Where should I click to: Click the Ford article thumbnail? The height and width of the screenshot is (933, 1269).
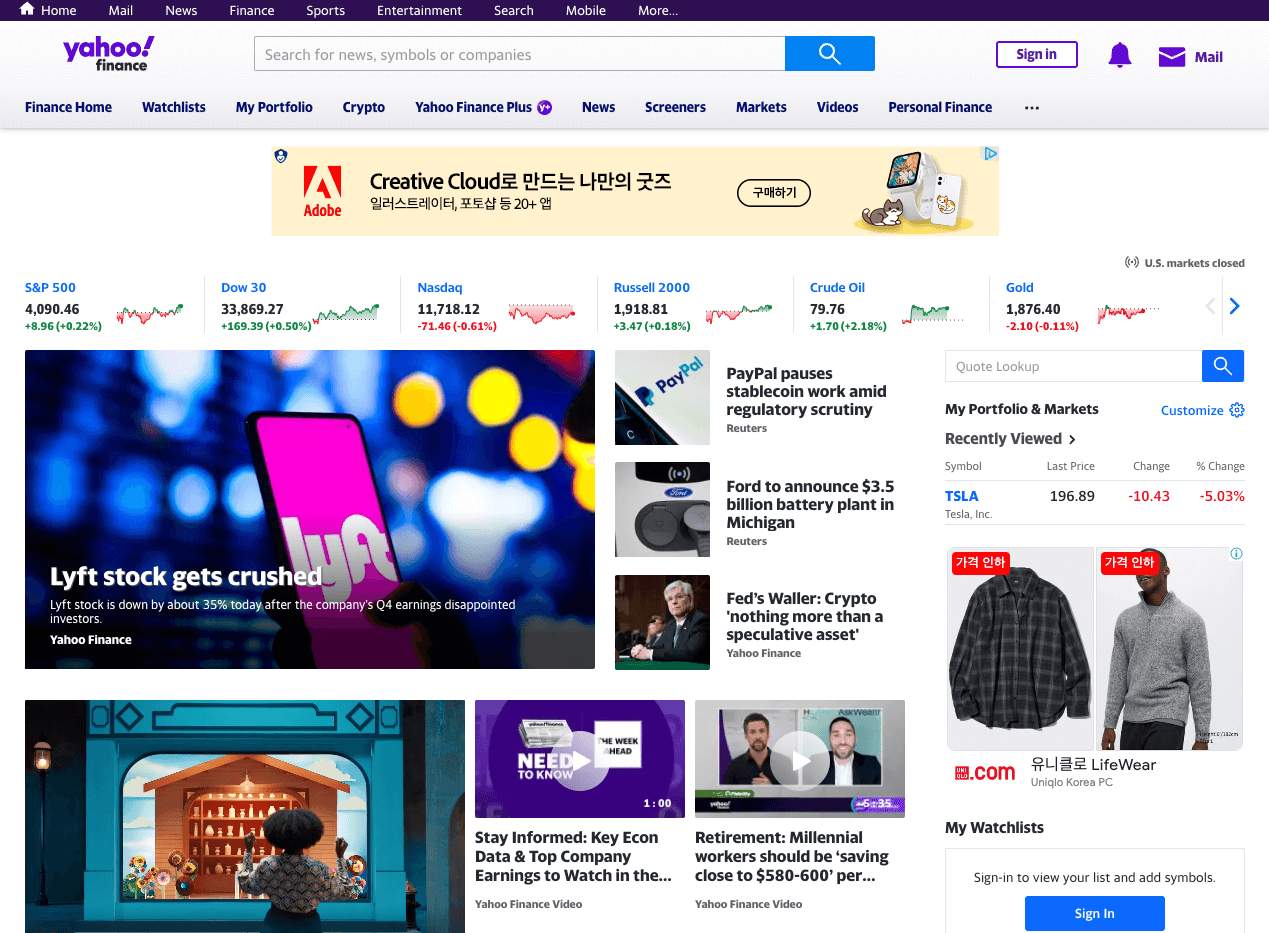pos(662,509)
